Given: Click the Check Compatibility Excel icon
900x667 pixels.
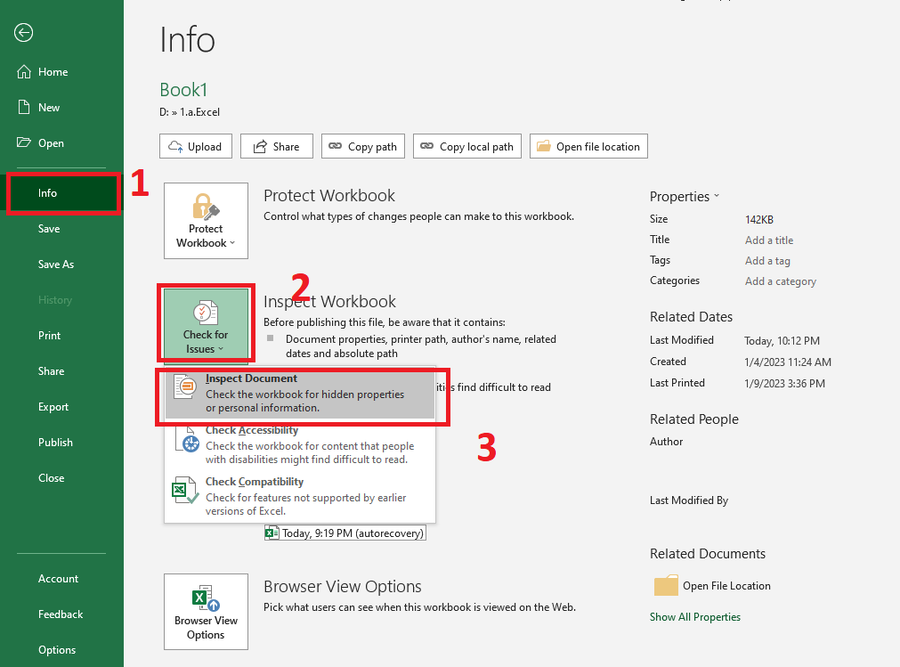Looking at the screenshot, I should (185, 490).
